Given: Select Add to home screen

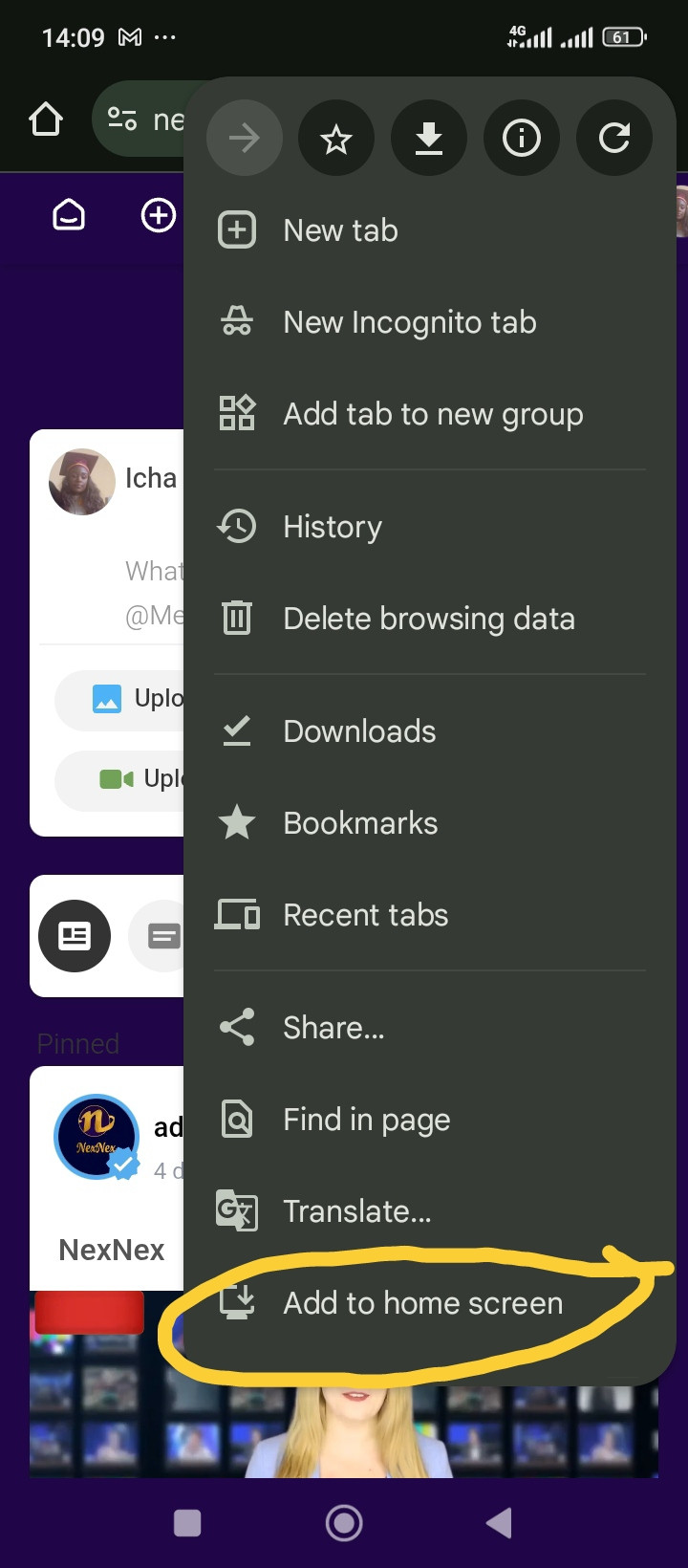Looking at the screenshot, I should click(422, 1303).
